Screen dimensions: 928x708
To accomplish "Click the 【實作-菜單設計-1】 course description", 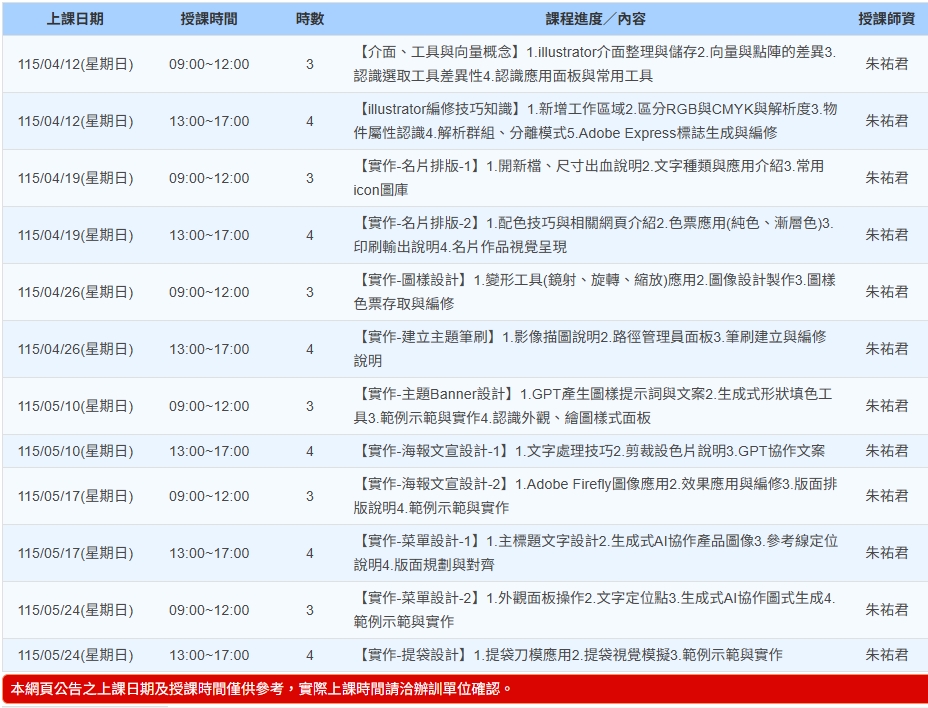I will pos(595,553).
